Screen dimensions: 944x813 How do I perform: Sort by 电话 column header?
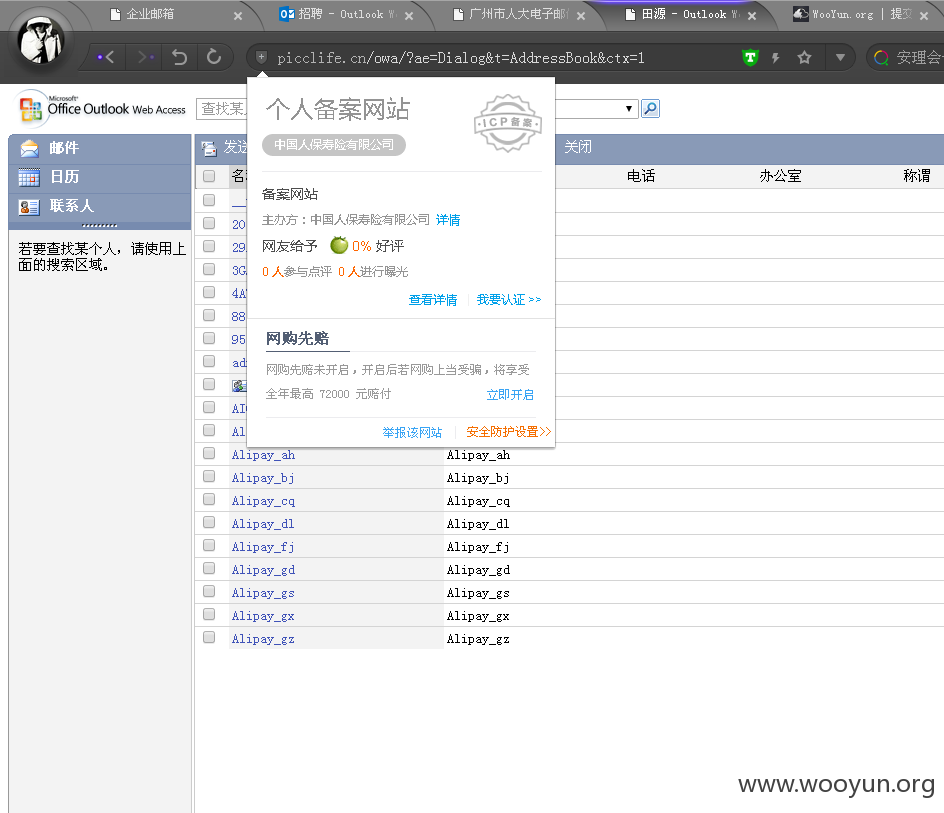pos(641,176)
